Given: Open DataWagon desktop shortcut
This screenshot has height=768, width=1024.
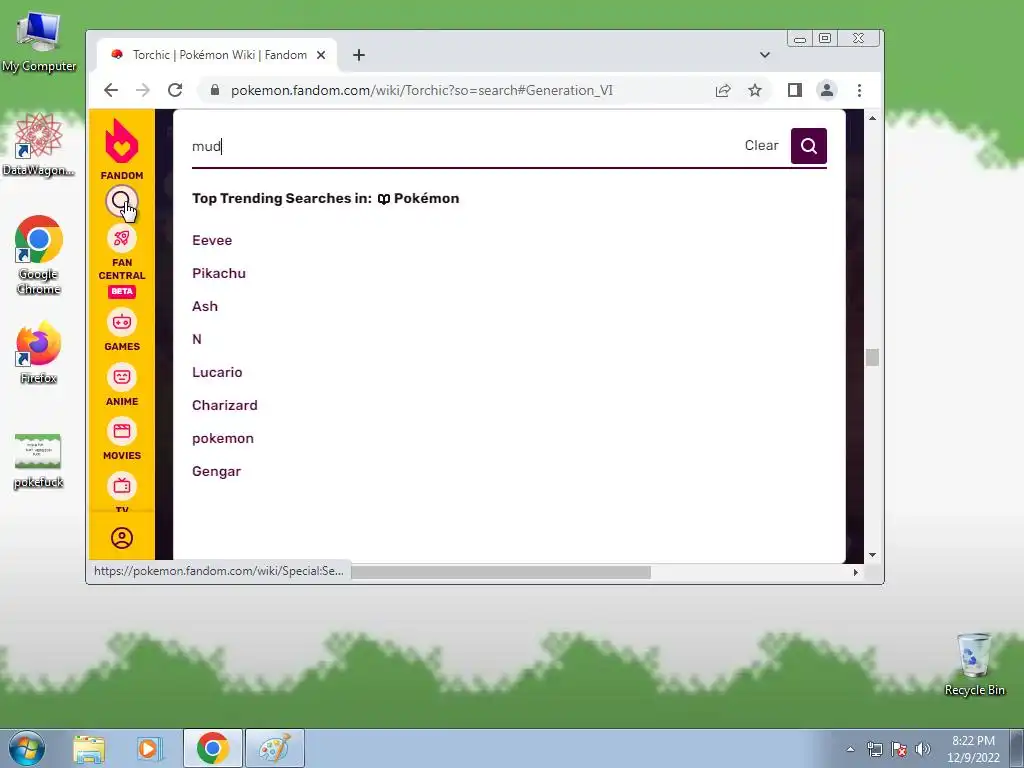Looking at the screenshot, I should [39, 145].
